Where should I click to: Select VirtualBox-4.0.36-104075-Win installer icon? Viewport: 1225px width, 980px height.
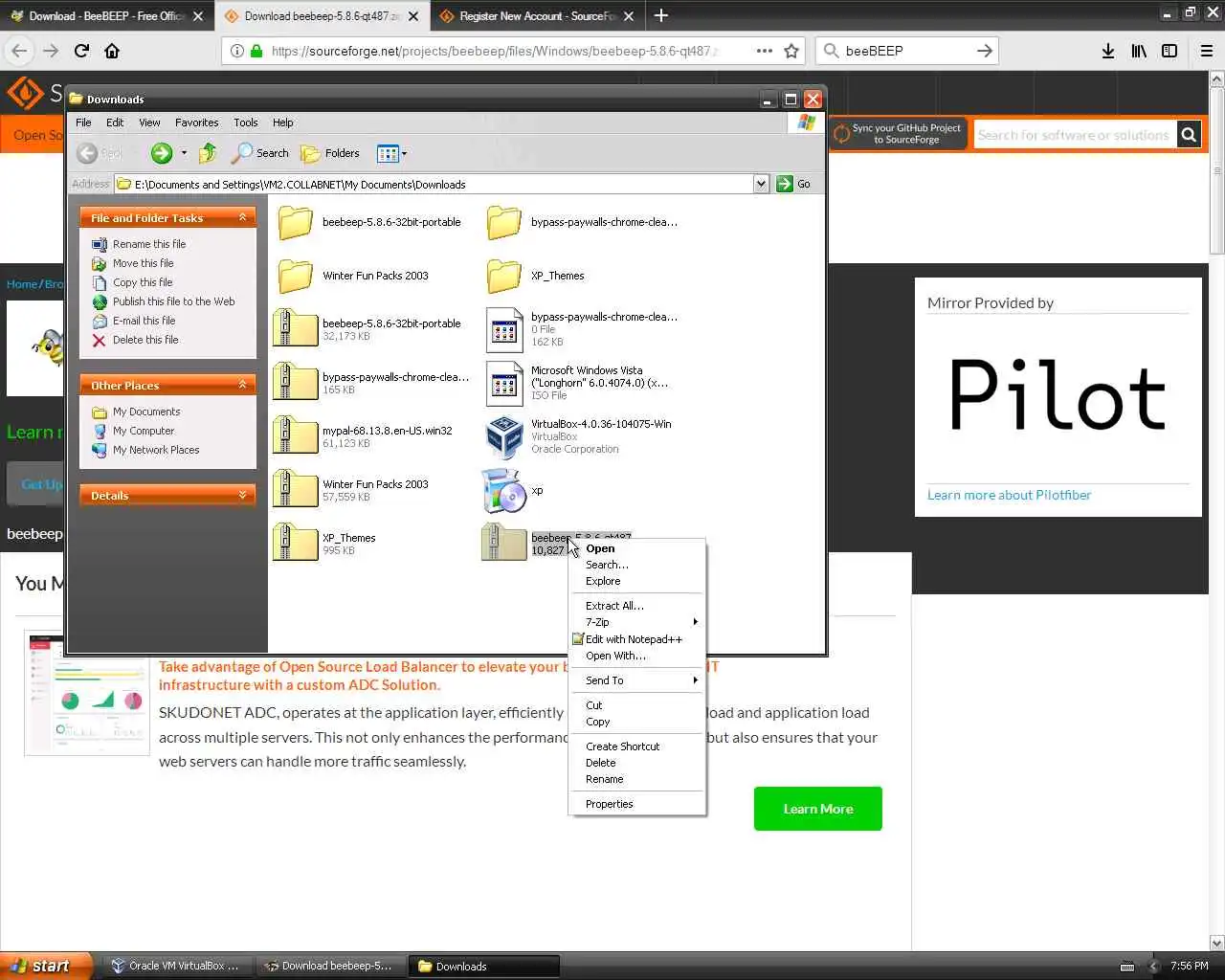[x=503, y=436]
